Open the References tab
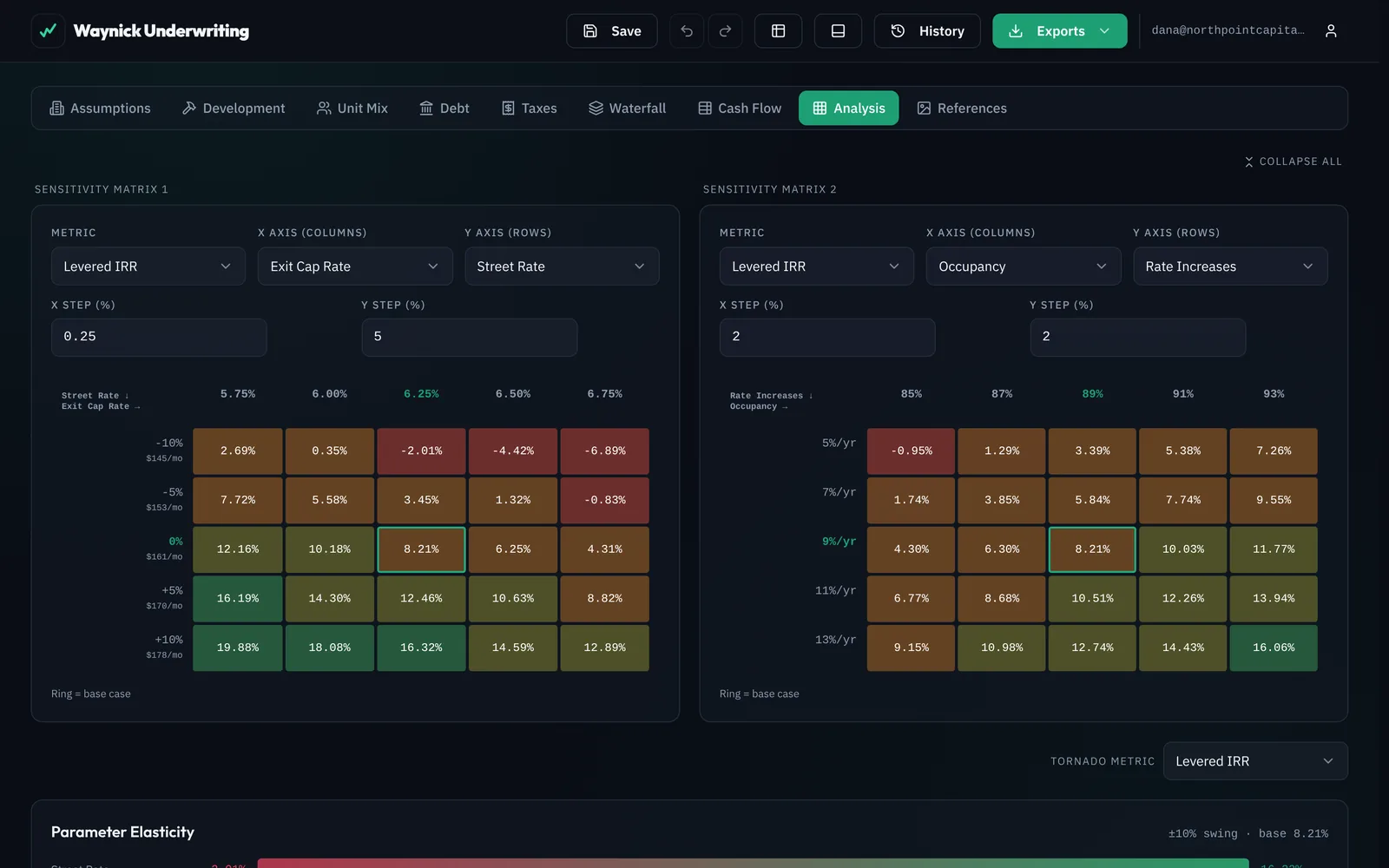Viewport: 1389px width, 868px height. click(x=962, y=108)
